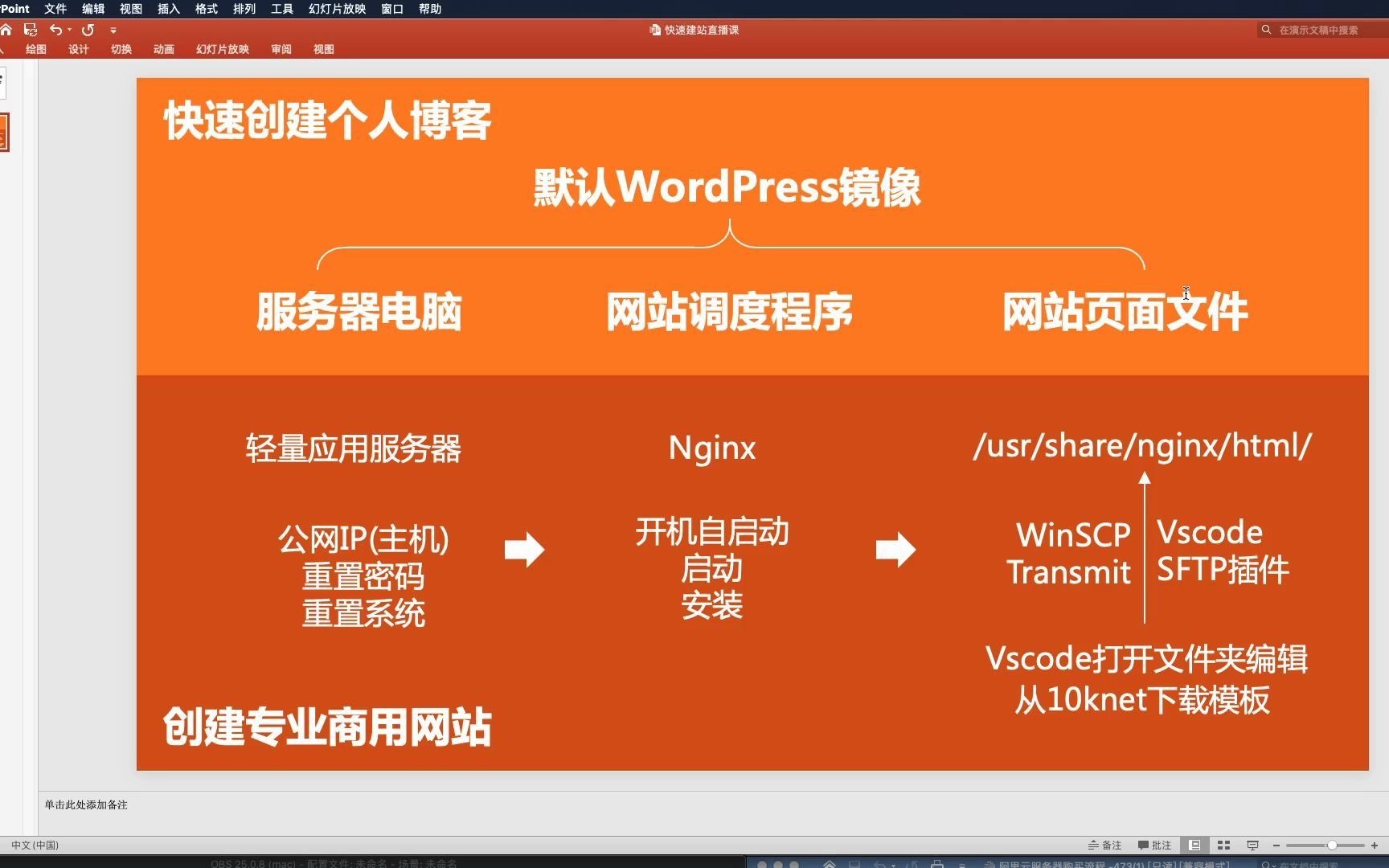Open the 工具 menu

click(x=282, y=9)
